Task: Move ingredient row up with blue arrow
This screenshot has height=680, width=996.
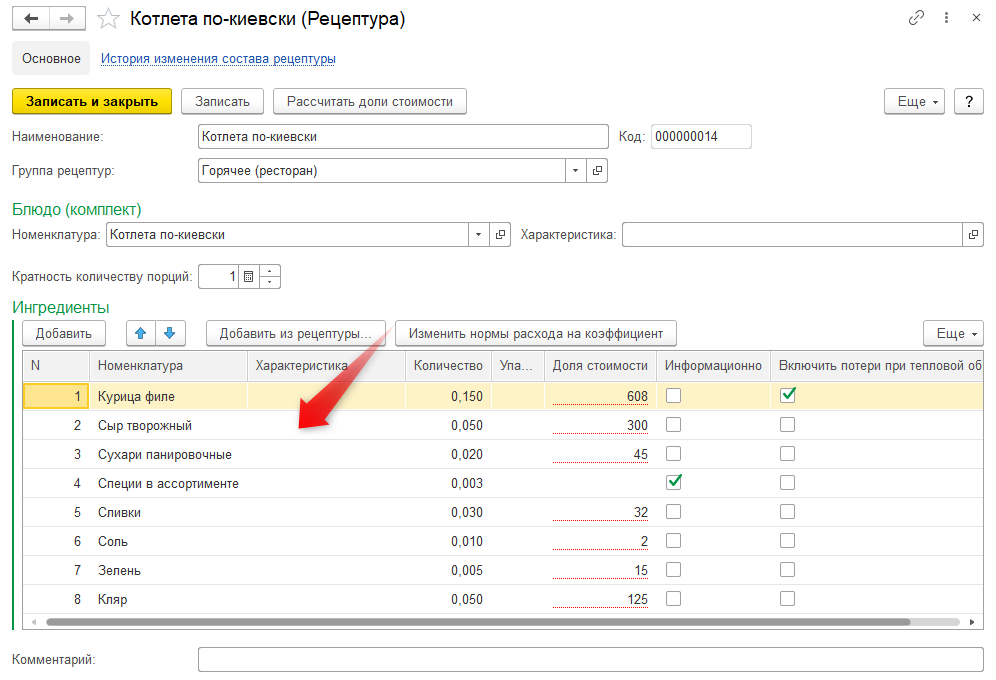Action: [140, 333]
